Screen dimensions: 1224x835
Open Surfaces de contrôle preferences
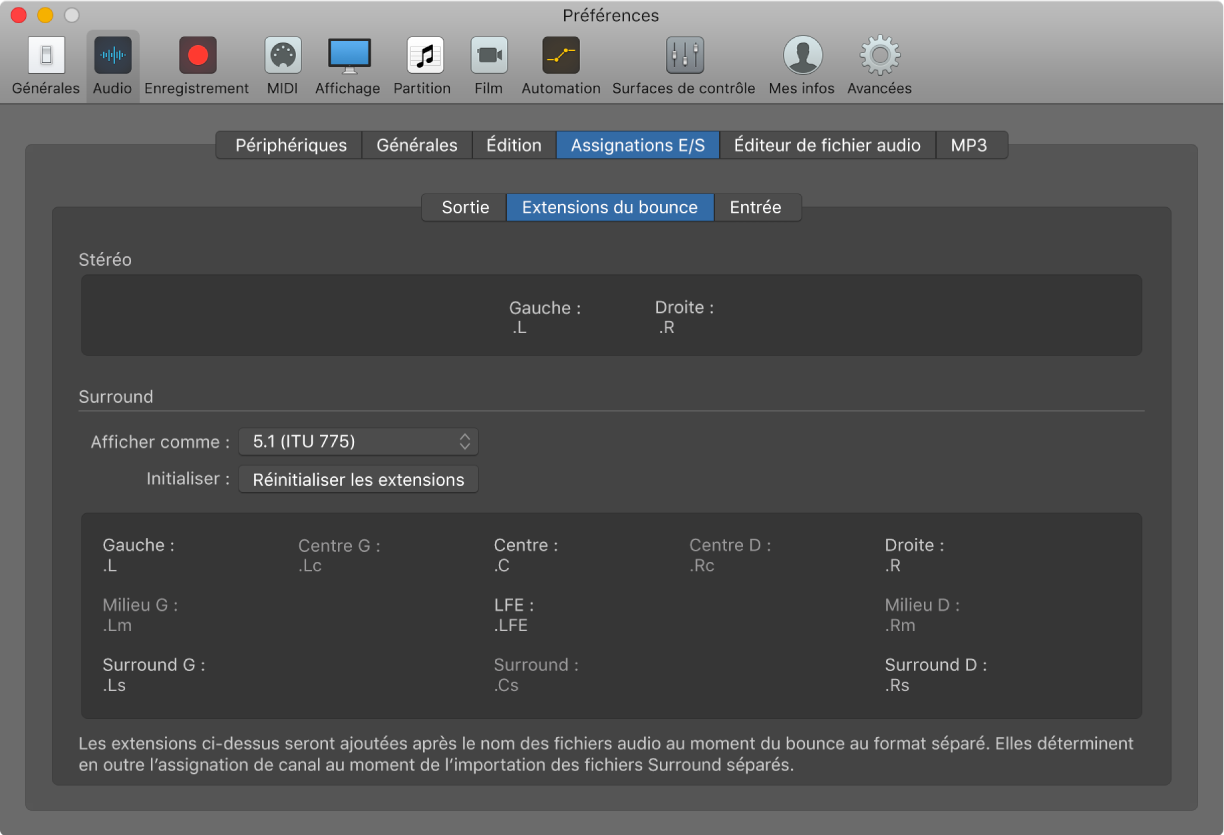click(x=684, y=56)
